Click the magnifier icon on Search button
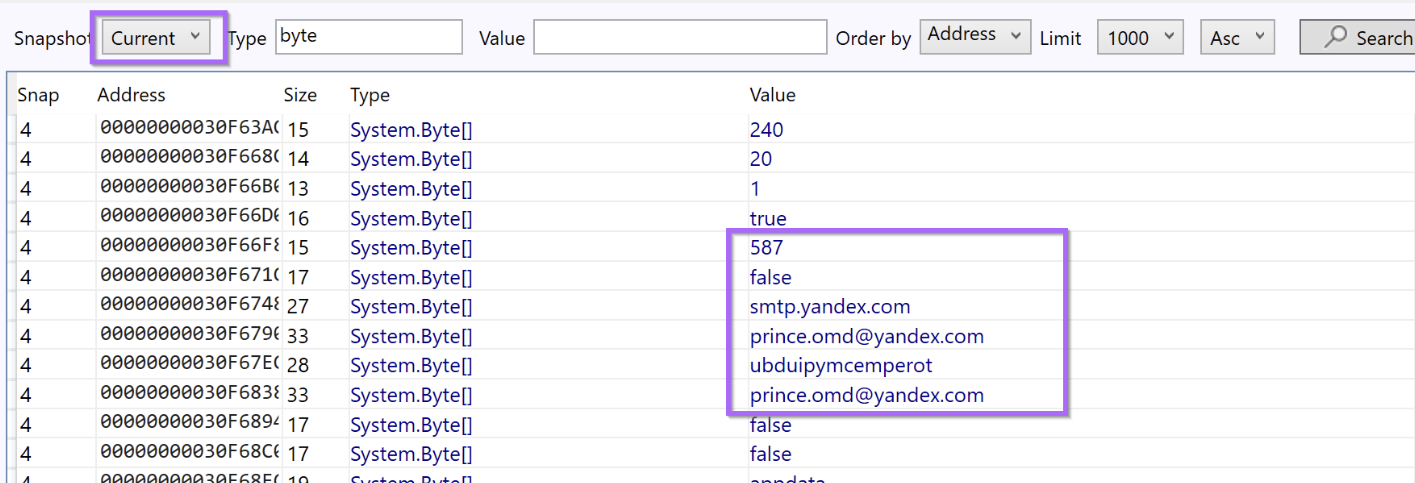1415x483 pixels. click(x=1335, y=37)
